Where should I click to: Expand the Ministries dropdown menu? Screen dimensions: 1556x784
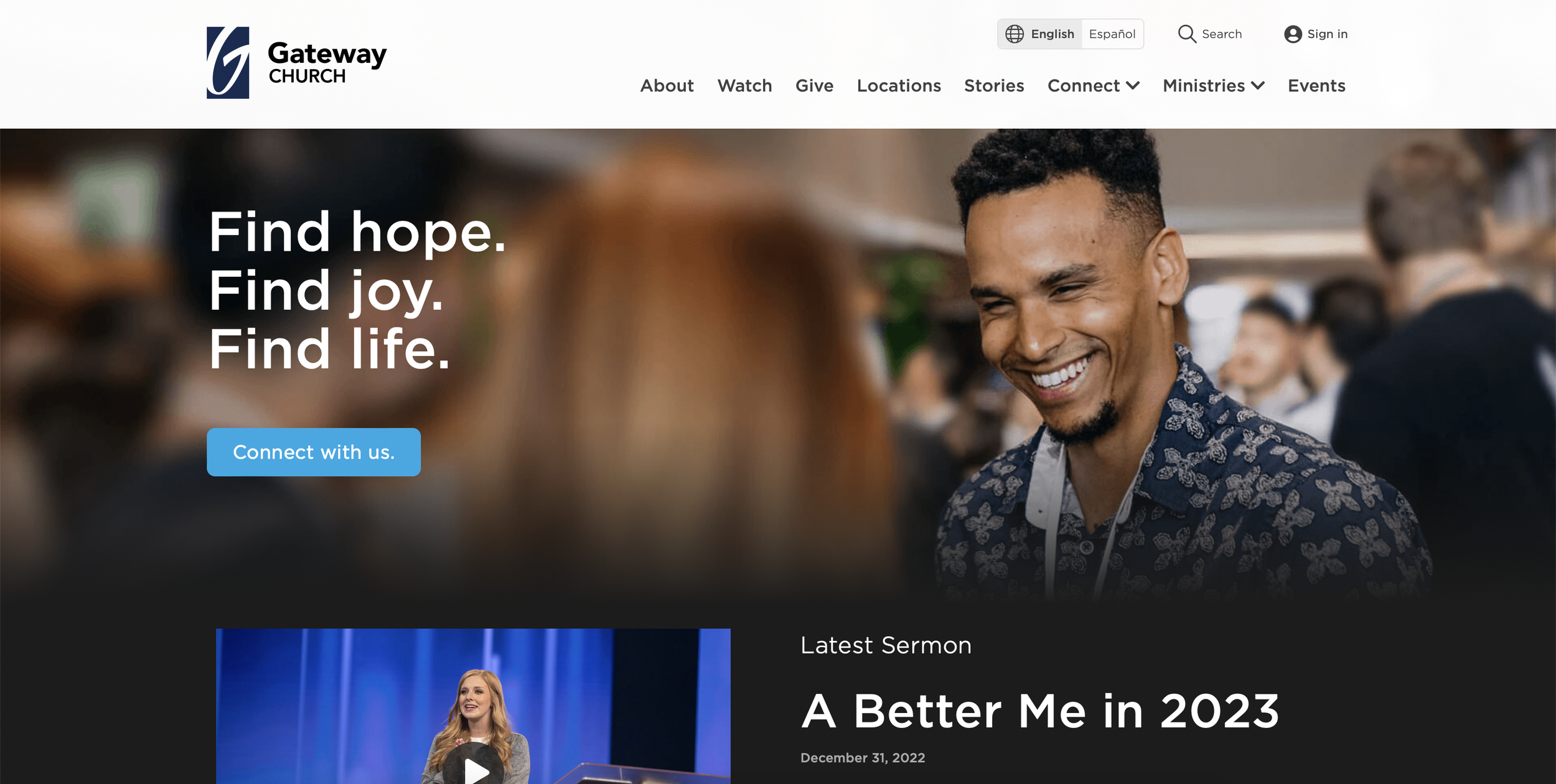tap(1214, 86)
